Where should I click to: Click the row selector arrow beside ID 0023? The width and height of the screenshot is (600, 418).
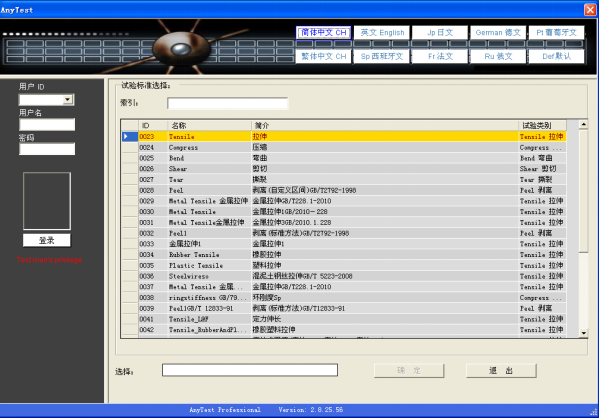(x=126, y=136)
